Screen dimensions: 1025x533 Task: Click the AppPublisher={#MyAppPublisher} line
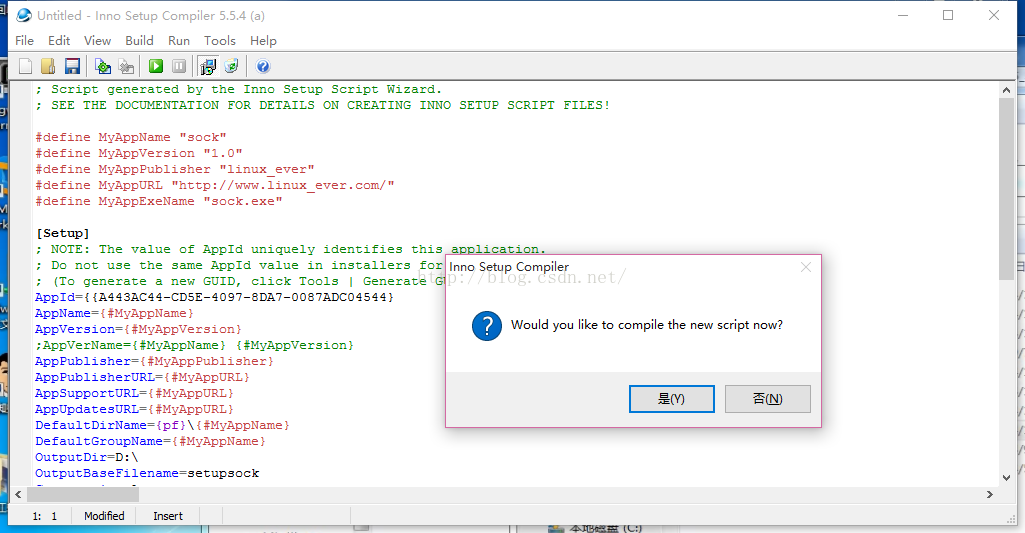pyautogui.click(x=155, y=362)
